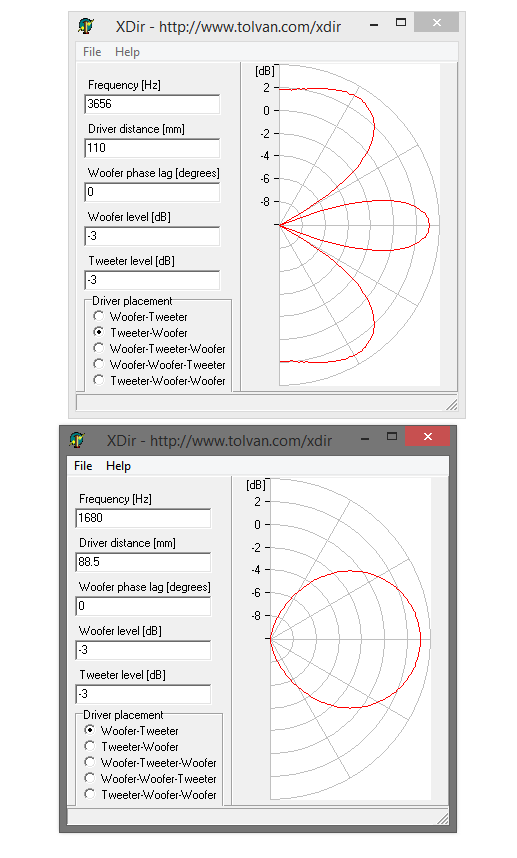Click Driver distance field showing 88.5

coord(143,562)
